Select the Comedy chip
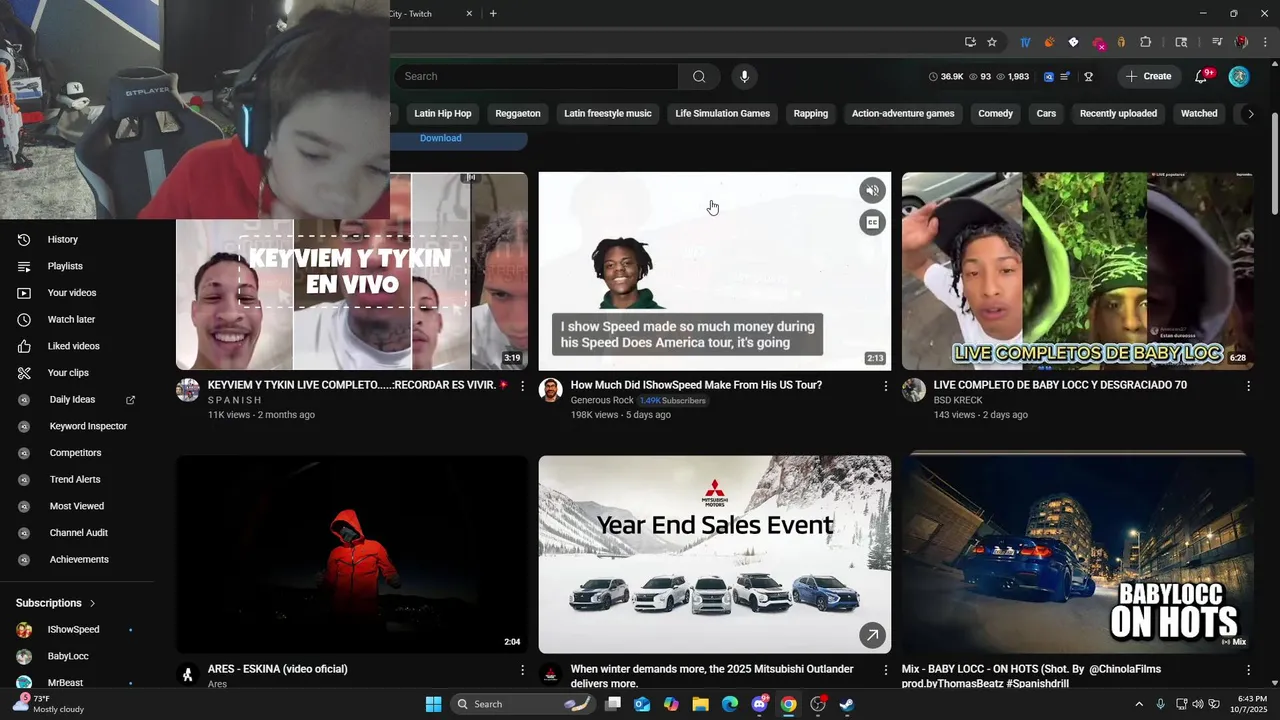The width and height of the screenshot is (1280, 720). (995, 114)
